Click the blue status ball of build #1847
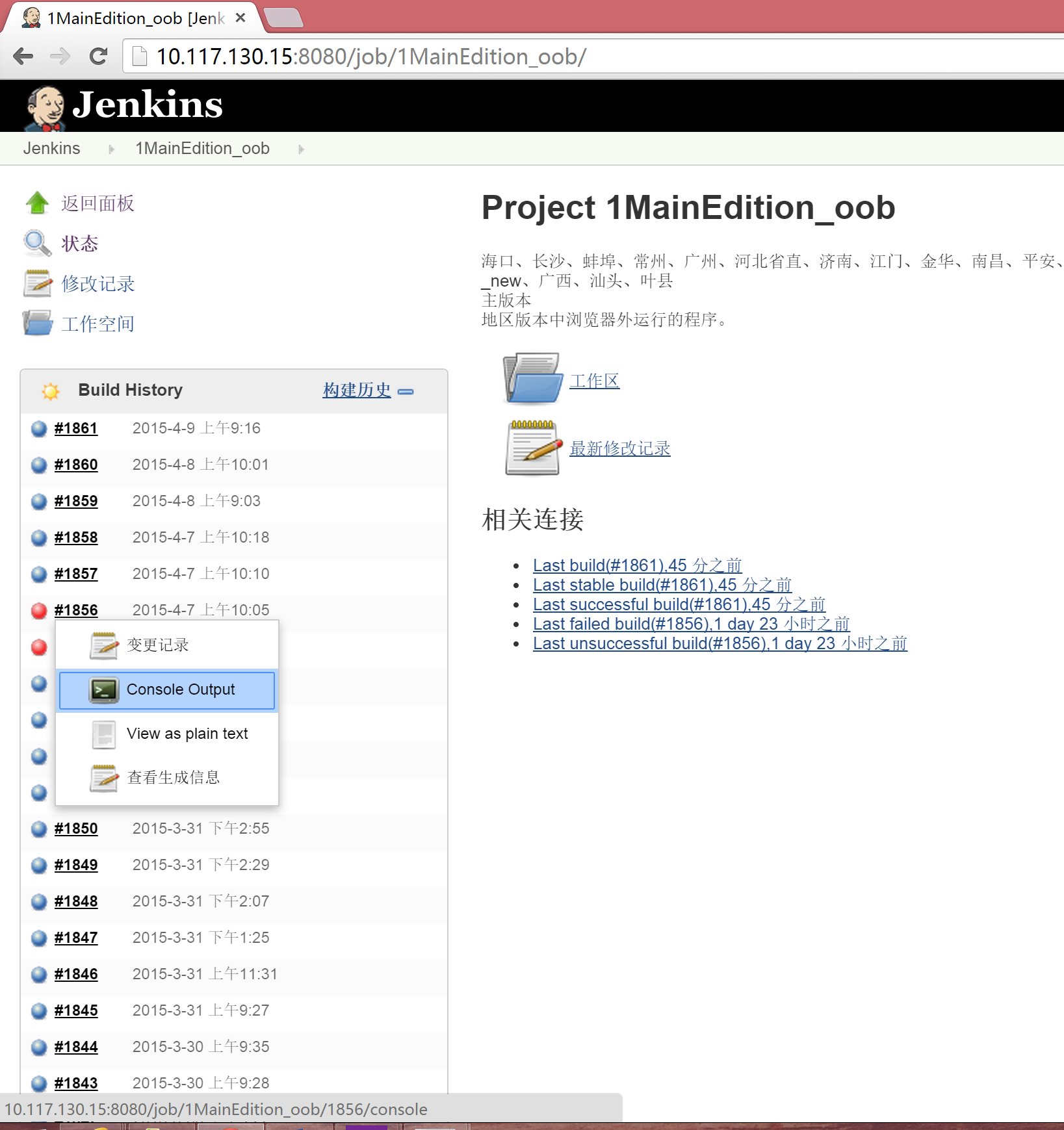 (39, 938)
